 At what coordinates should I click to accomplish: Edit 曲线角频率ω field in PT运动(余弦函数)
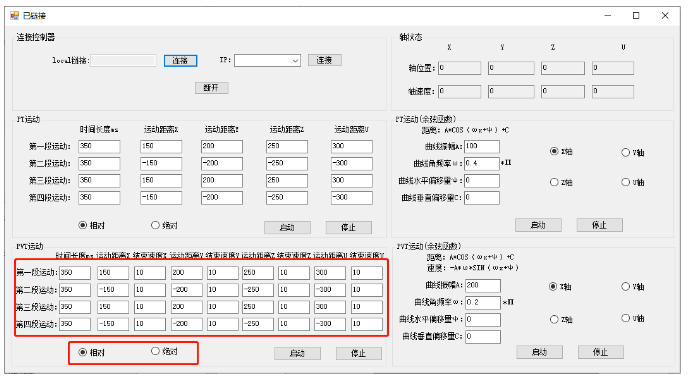[x=482, y=164]
